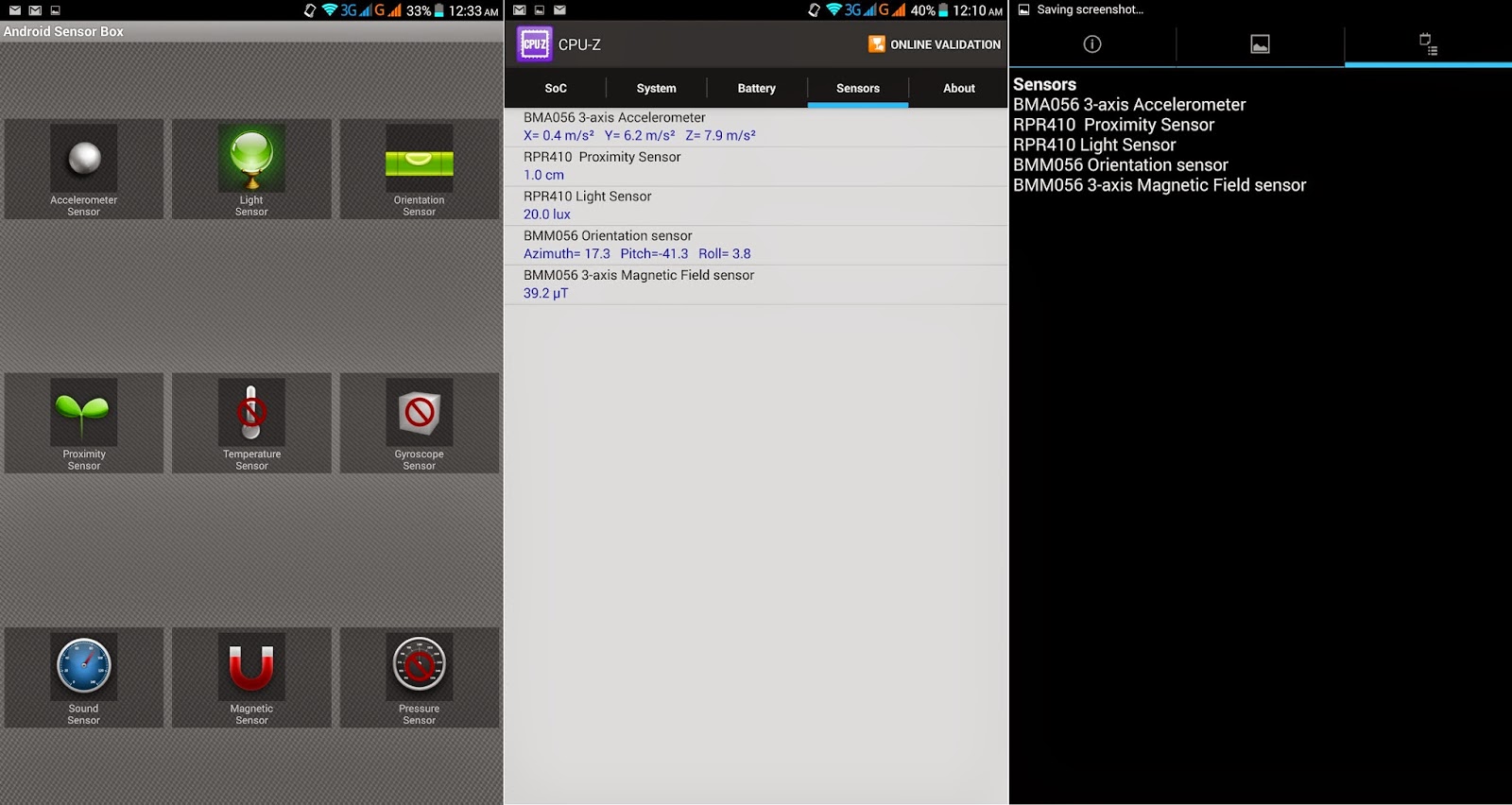The width and height of the screenshot is (1512, 805).
Task: Open the Pressure Sensor tile
Action: (x=420, y=677)
